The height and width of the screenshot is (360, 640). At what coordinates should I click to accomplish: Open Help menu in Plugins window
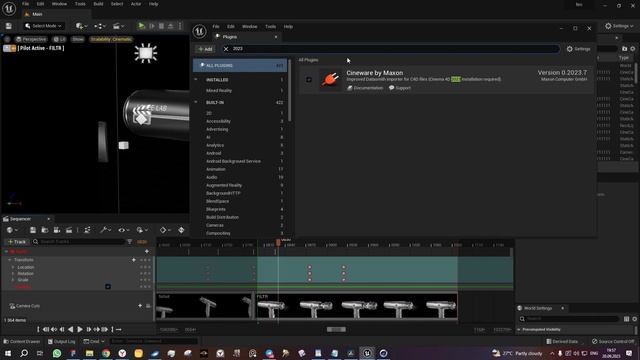(x=288, y=27)
